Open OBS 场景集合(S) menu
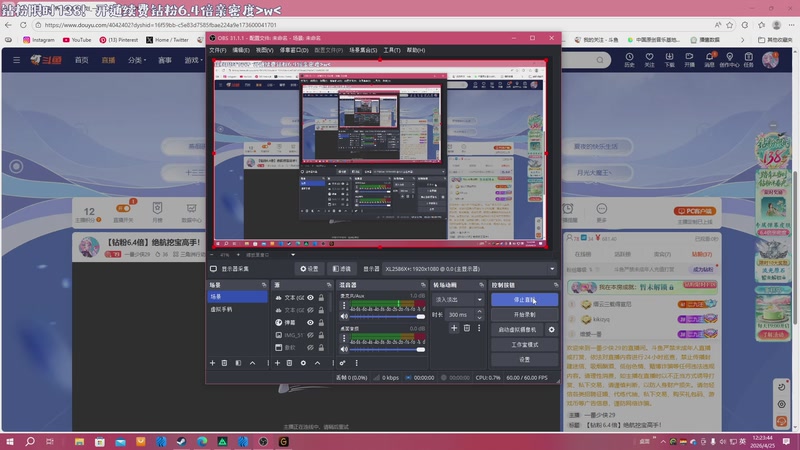The width and height of the screenshot is (800, 450). (363, 50)
